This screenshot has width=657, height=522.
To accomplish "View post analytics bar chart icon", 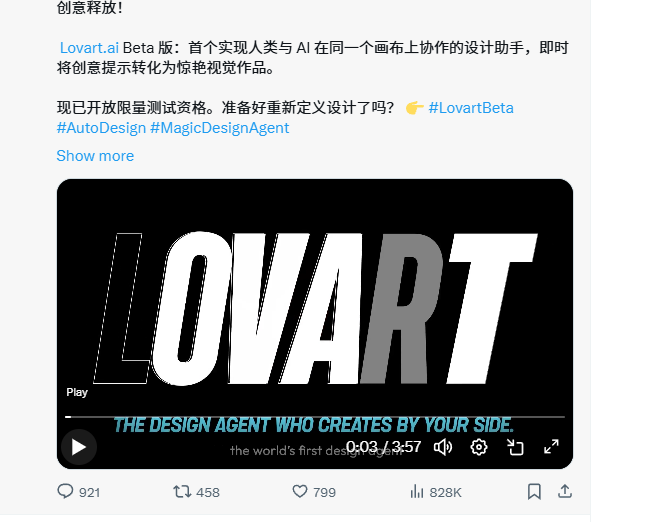I will 417,491.
